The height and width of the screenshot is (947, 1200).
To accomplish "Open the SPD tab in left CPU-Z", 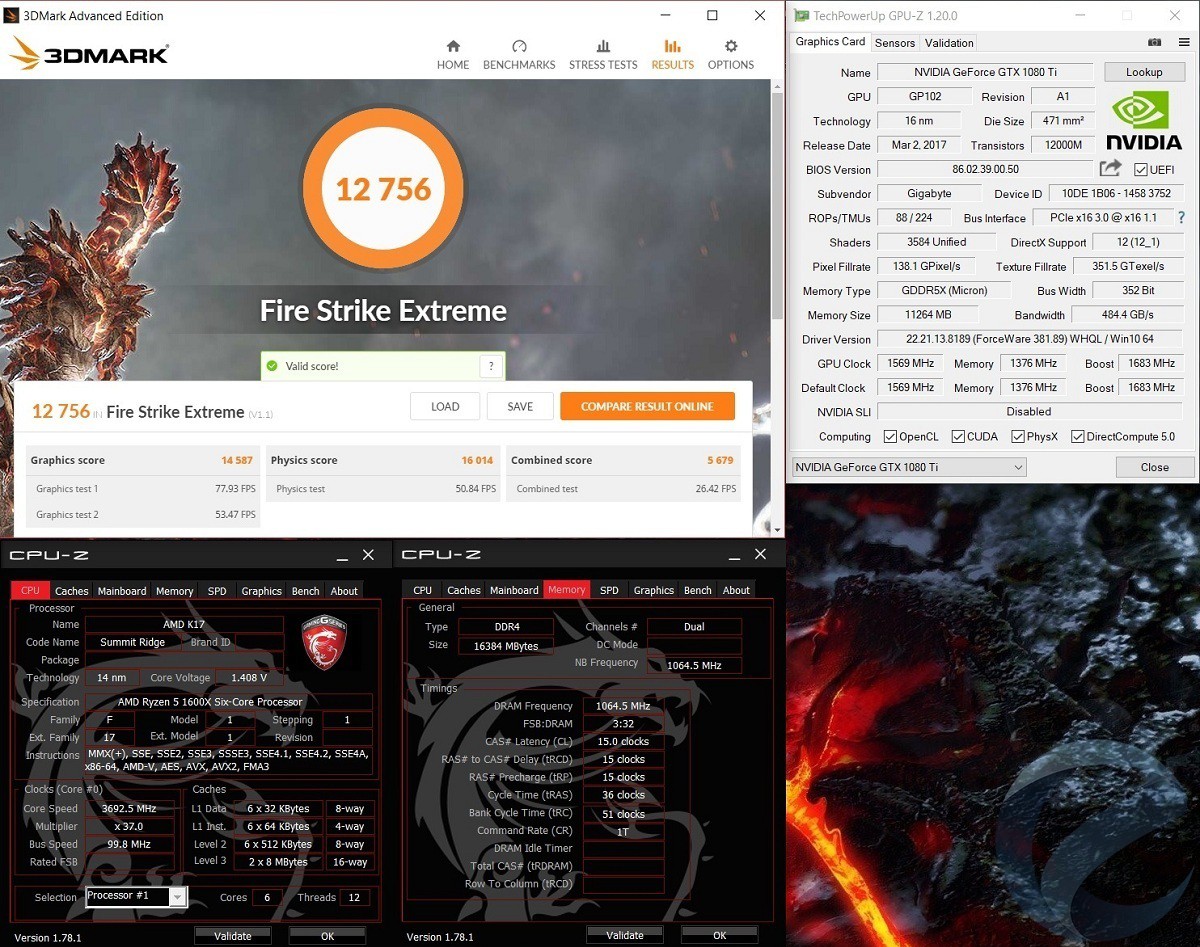I will point(217,591).
